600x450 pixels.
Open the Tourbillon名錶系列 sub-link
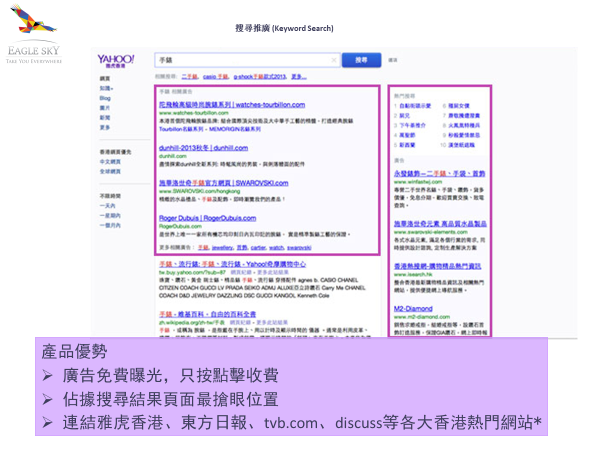coord(181,129)
